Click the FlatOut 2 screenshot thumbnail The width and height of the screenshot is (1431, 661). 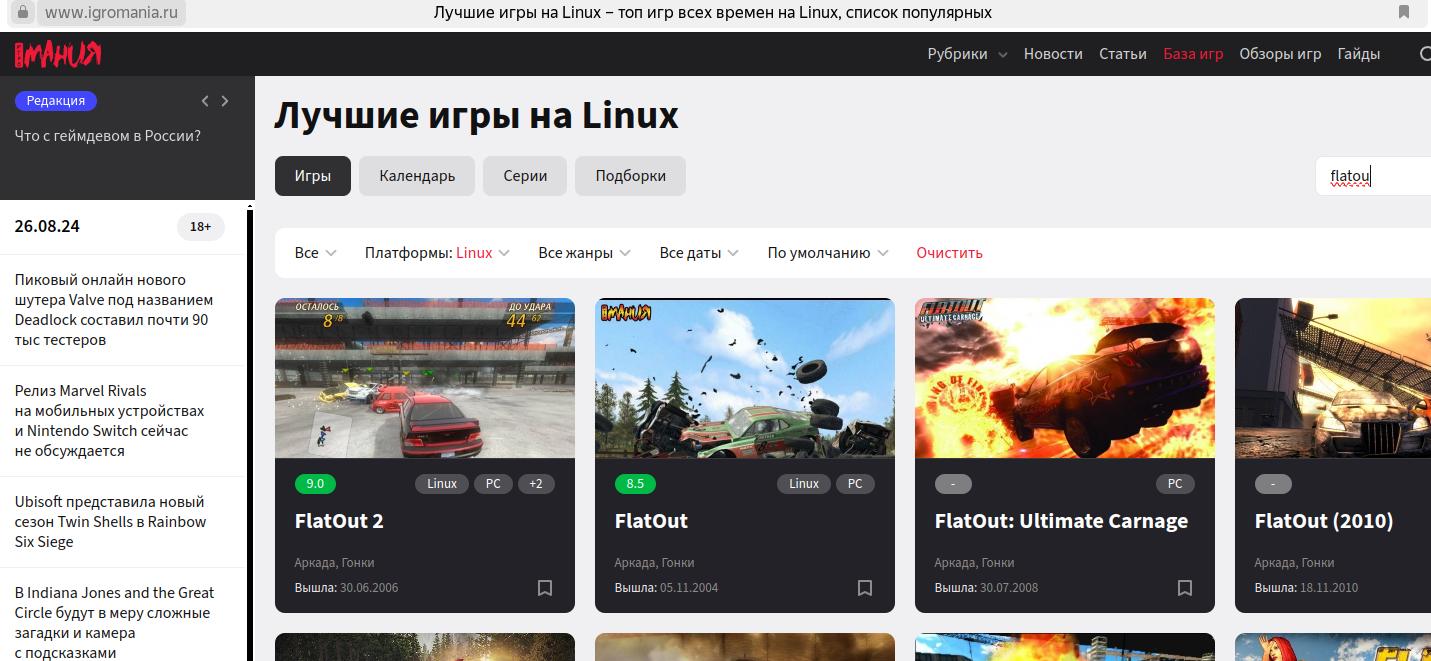click(x=425, y=378)
